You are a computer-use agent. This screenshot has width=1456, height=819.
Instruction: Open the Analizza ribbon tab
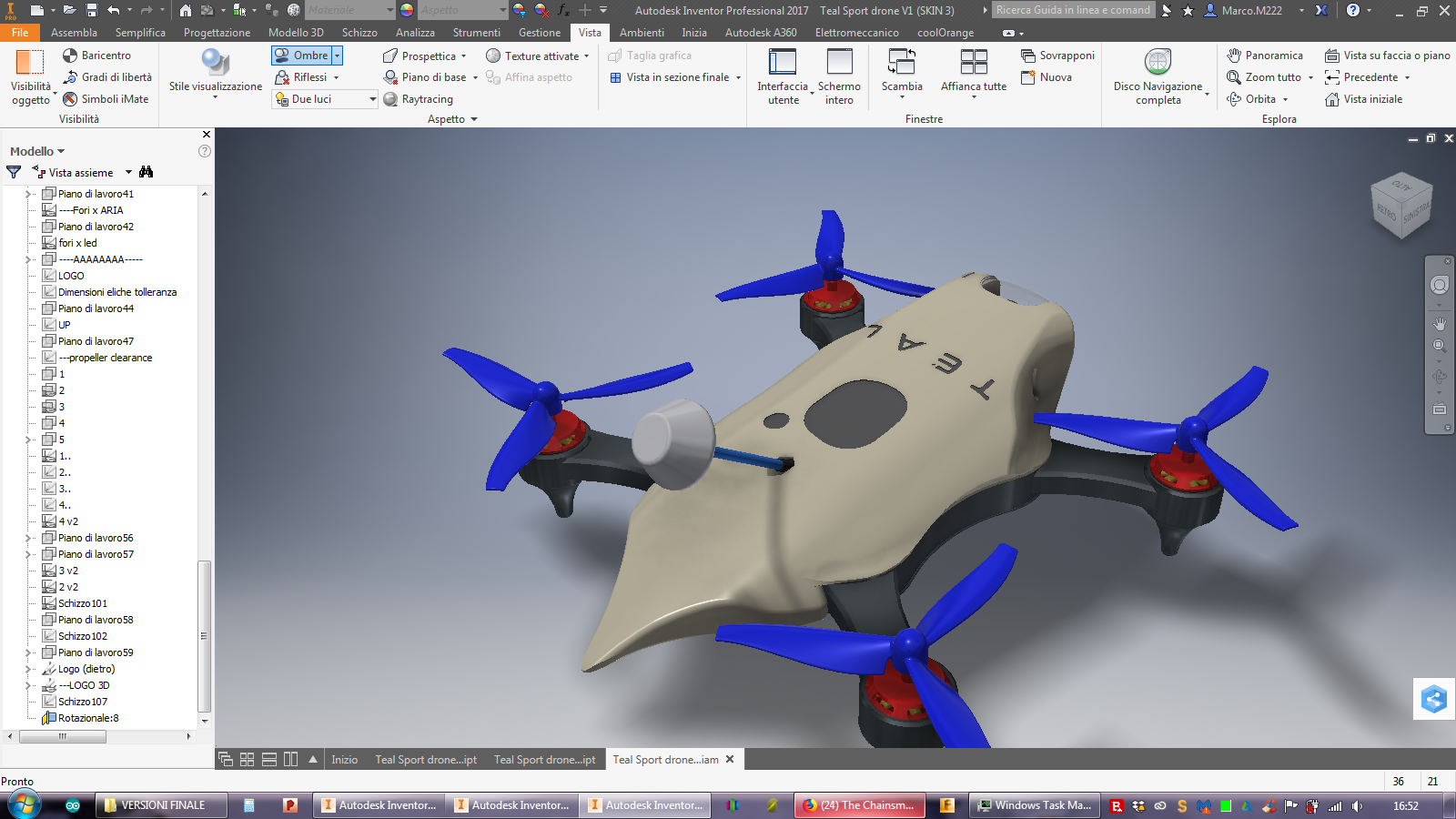[x=415, y=32]
